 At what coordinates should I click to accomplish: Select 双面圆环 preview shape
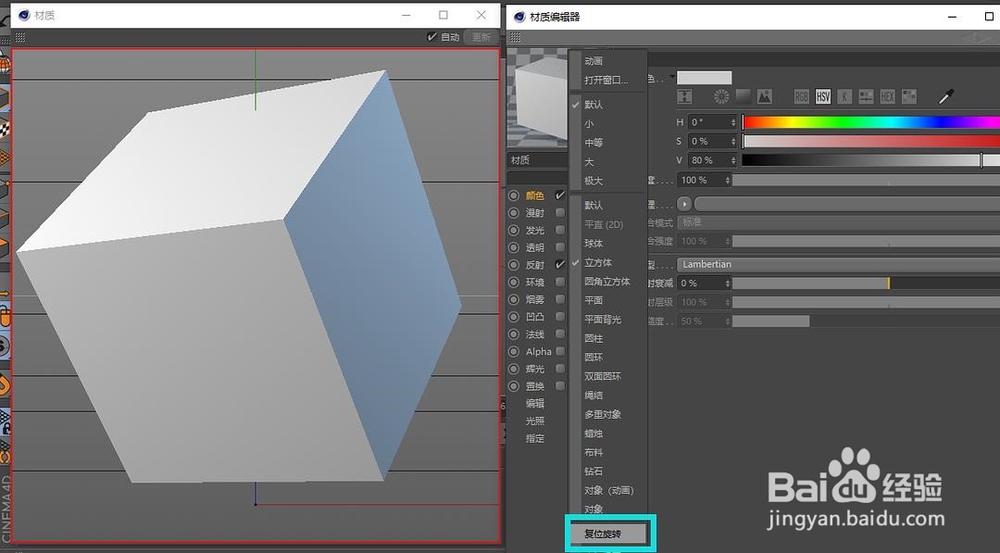coord(603,376)
